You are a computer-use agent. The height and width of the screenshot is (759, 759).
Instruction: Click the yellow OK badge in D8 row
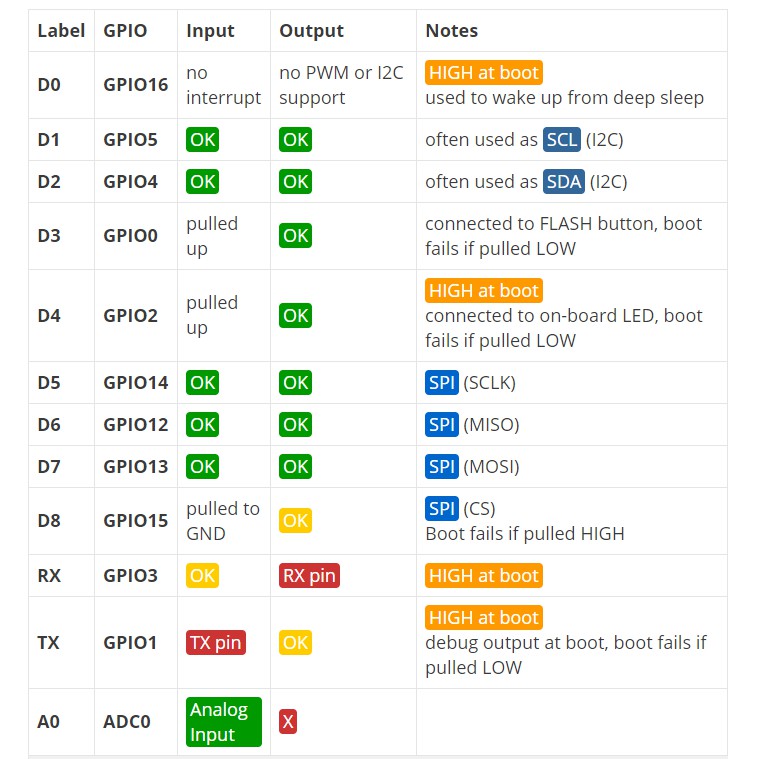(295, 521)
